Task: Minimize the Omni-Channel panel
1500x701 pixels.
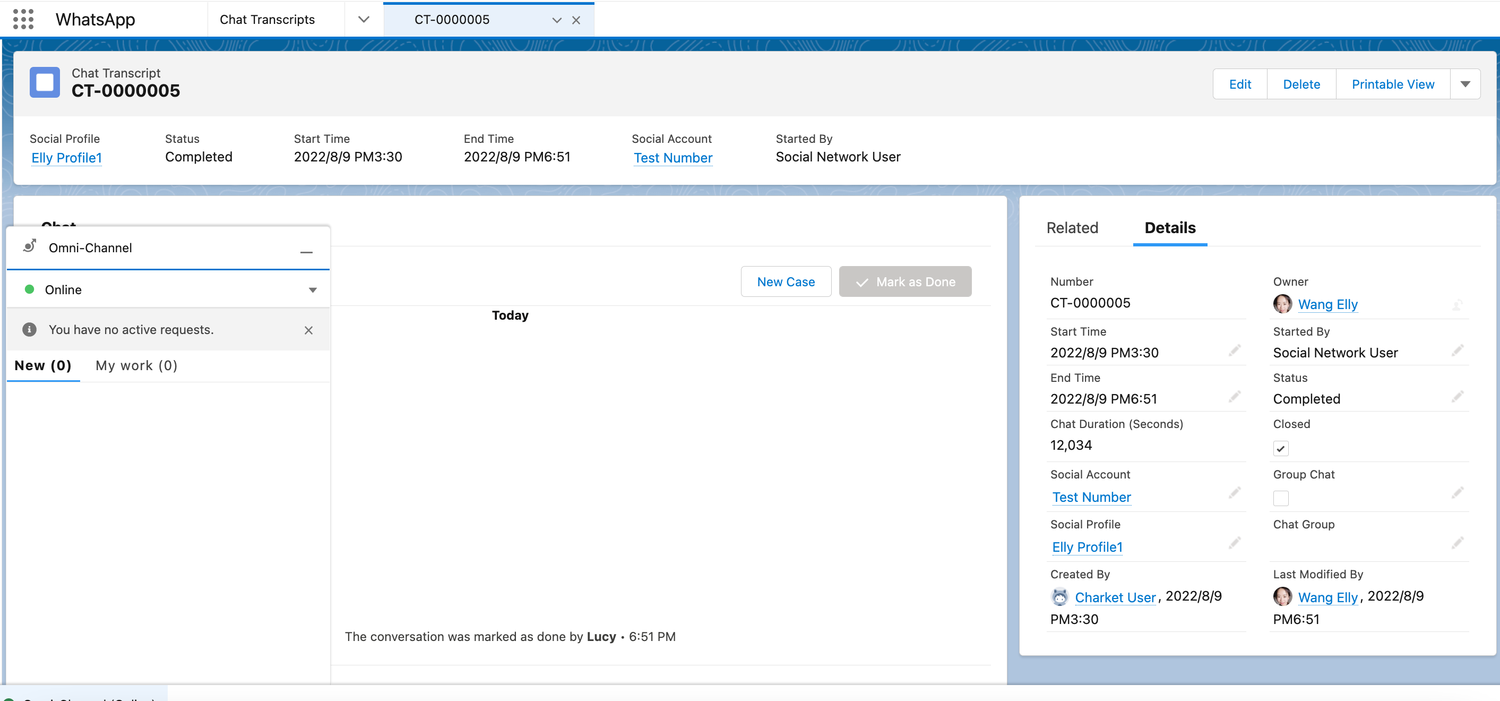Action: 306,252
